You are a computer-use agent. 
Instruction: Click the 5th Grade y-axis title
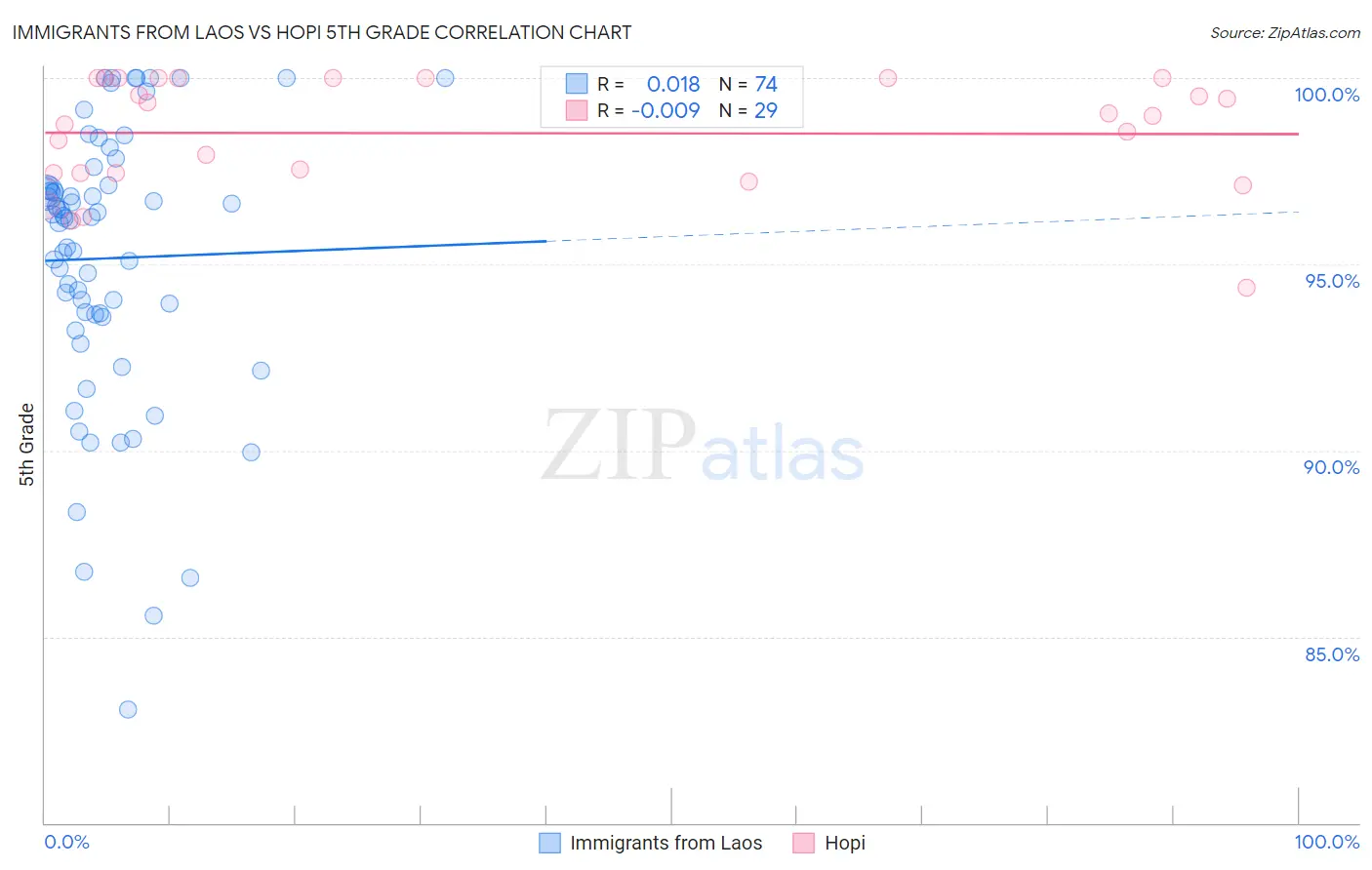coord(26,445)
